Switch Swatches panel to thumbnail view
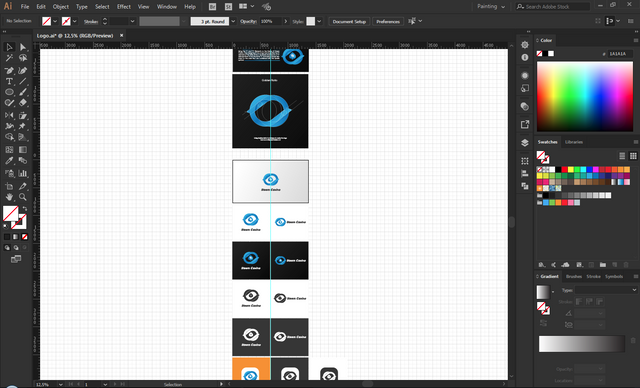This screenshot has height=388, width=640. (633, 156)
